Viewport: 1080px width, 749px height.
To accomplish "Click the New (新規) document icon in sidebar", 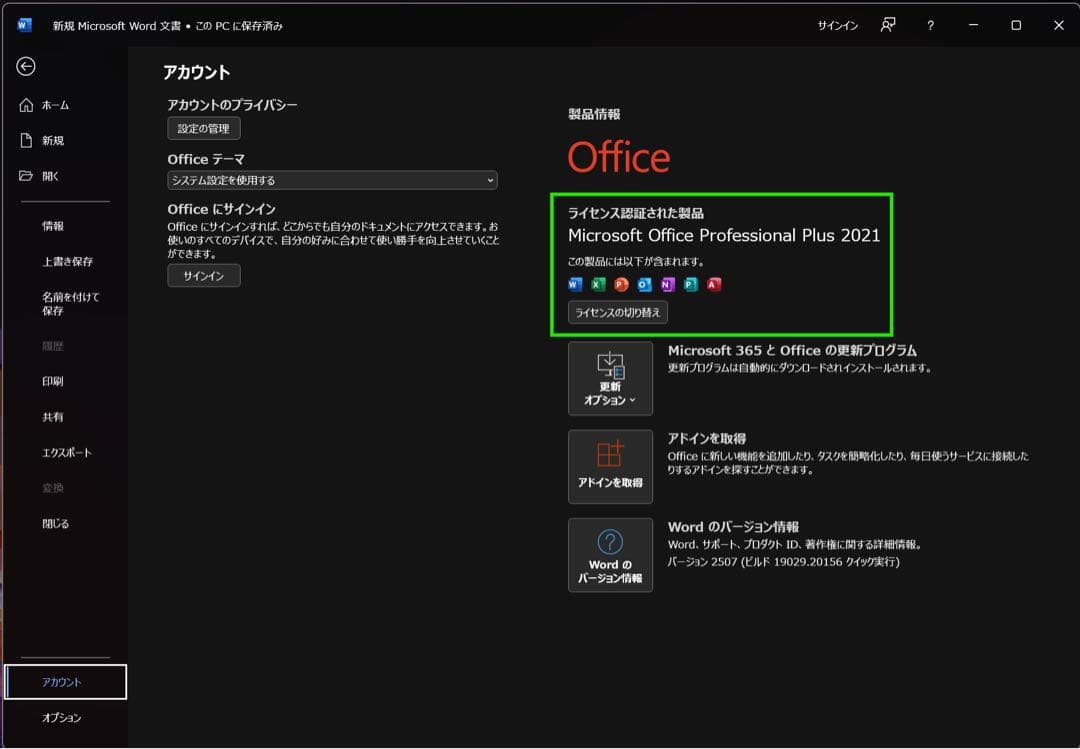I will point(27,141).
